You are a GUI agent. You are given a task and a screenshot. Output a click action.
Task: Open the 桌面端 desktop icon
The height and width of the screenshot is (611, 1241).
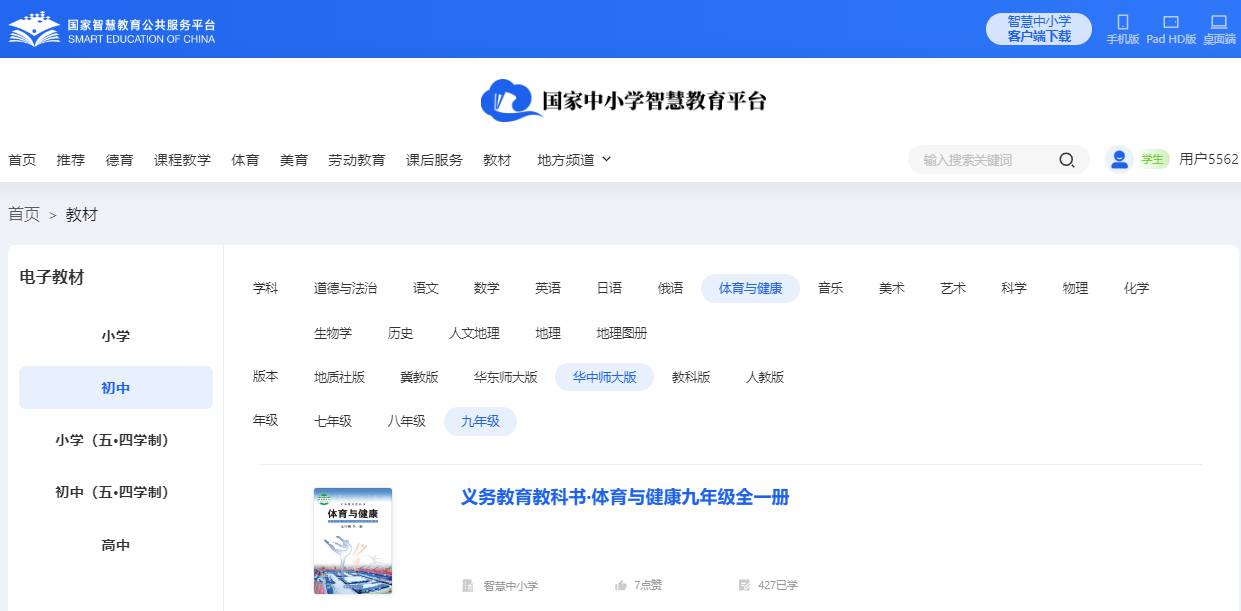click(1218, 22)
